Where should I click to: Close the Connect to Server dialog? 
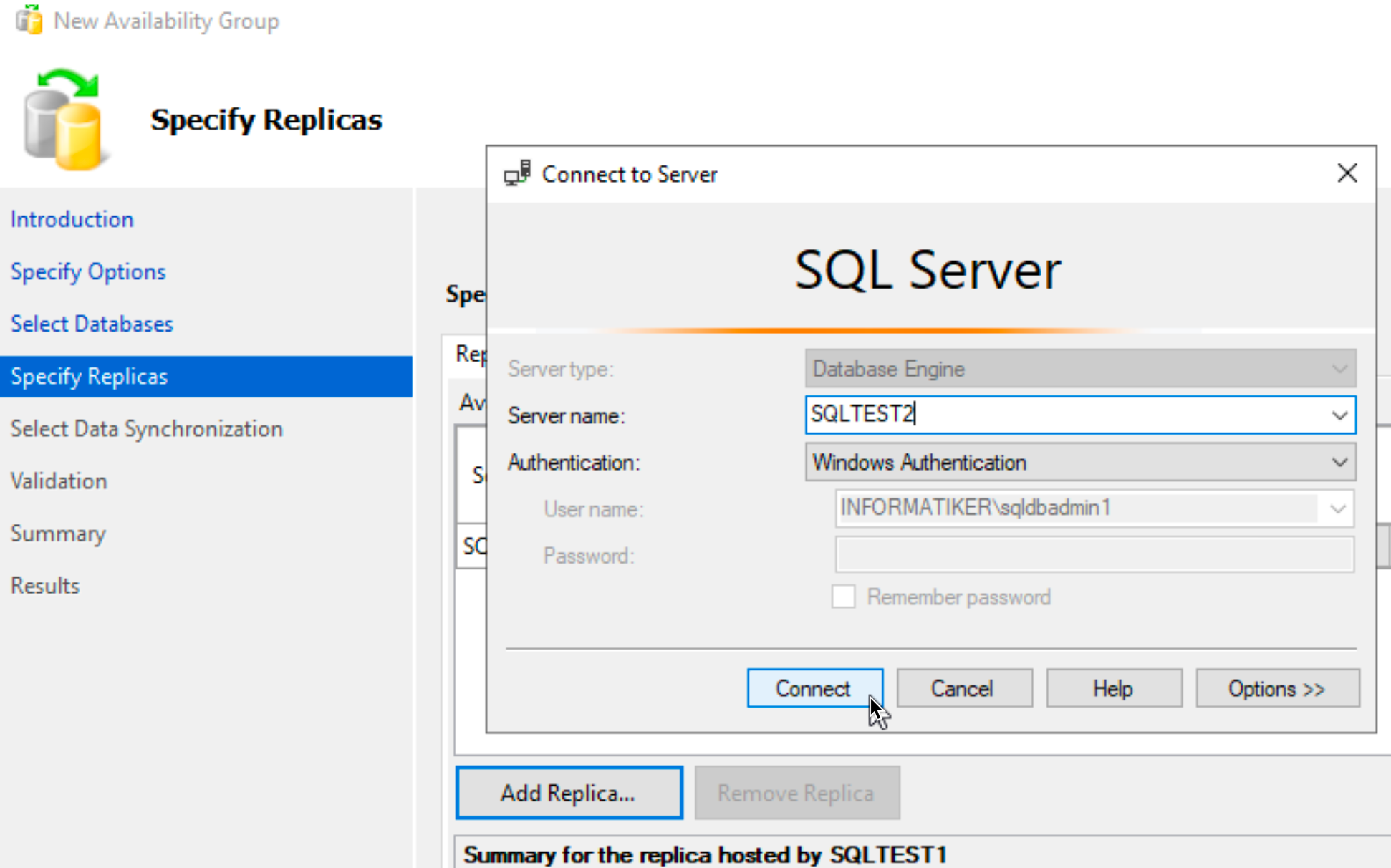click(x=1347, y=173)
